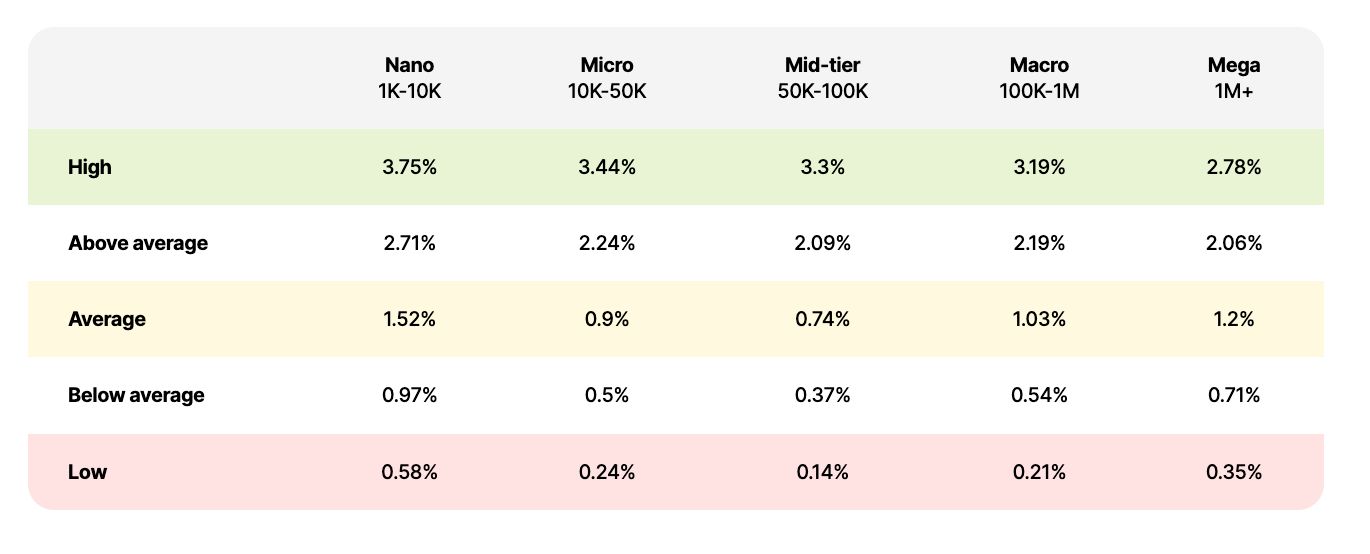Viewport: 1370px width, 554px height.
Task: Select the Low row label
Action: [87, 471]
